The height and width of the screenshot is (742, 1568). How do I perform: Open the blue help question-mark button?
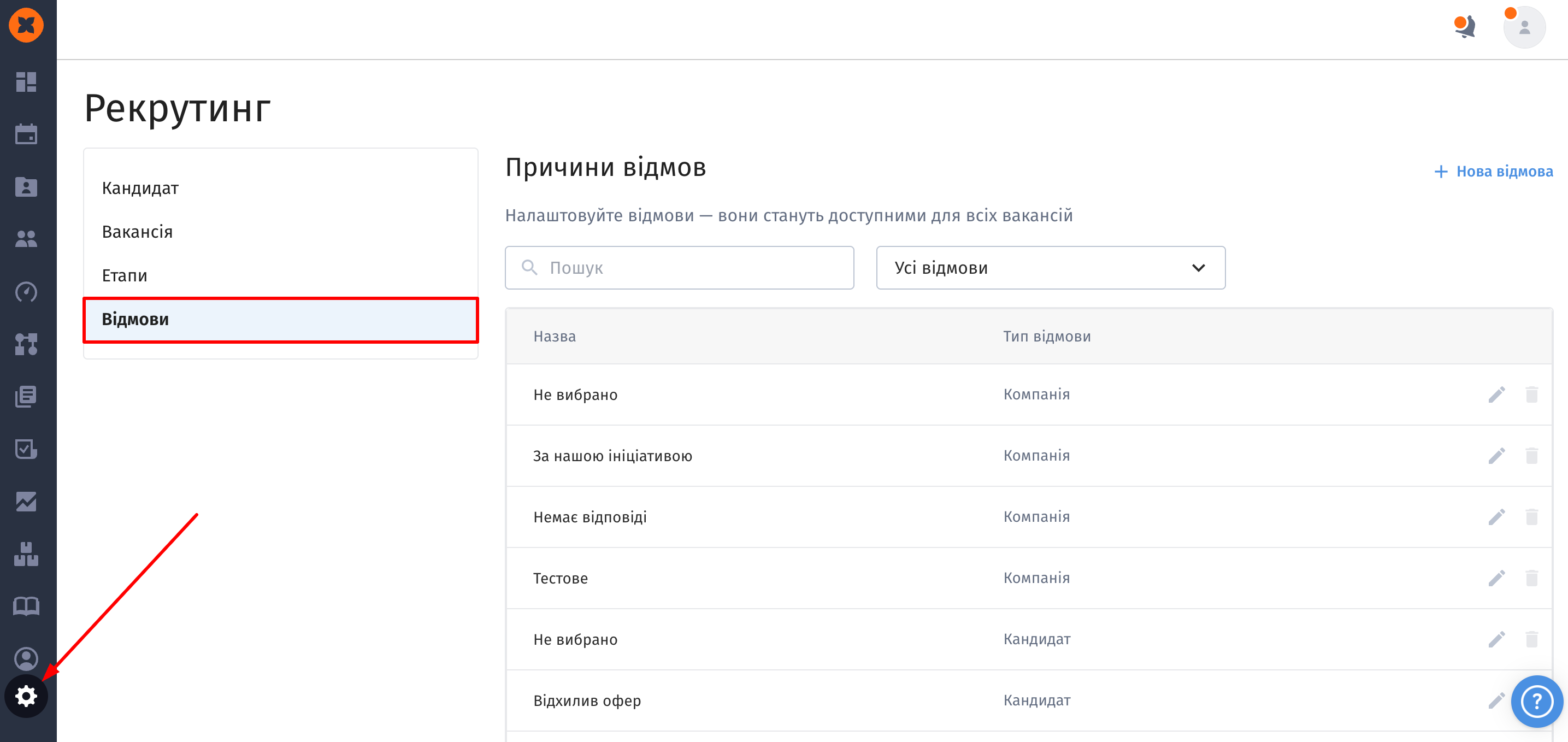(x=1536, y=701)
